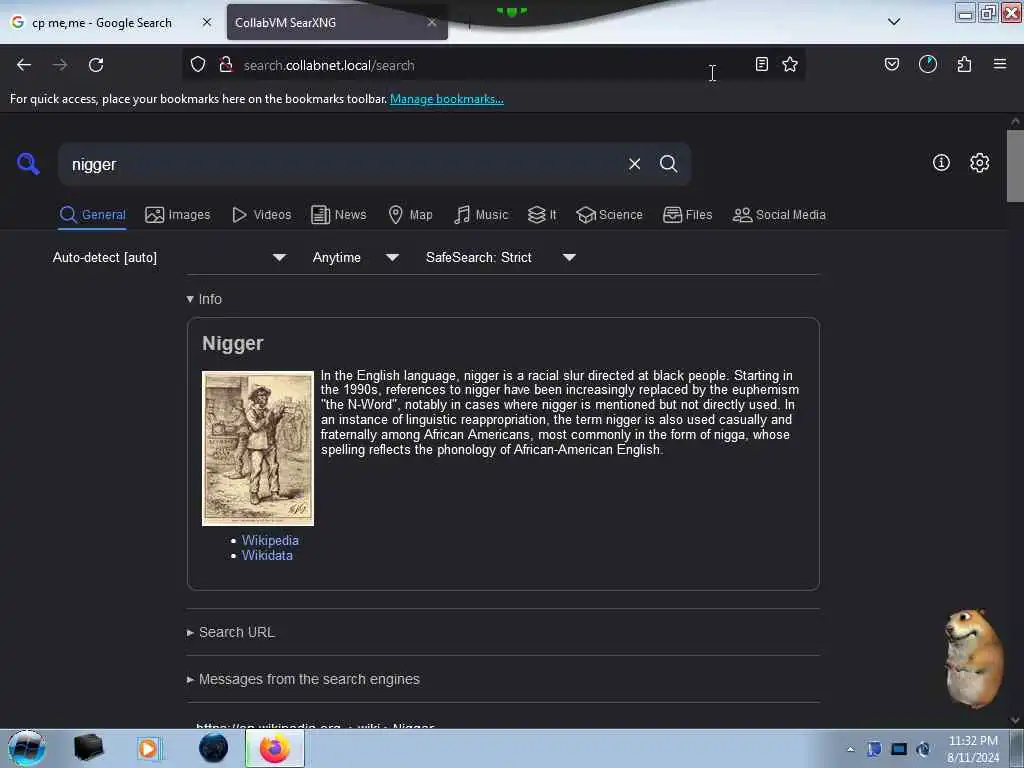Open the Anytime time range dropdown
Screen dimensions: 1024x768
356,257
